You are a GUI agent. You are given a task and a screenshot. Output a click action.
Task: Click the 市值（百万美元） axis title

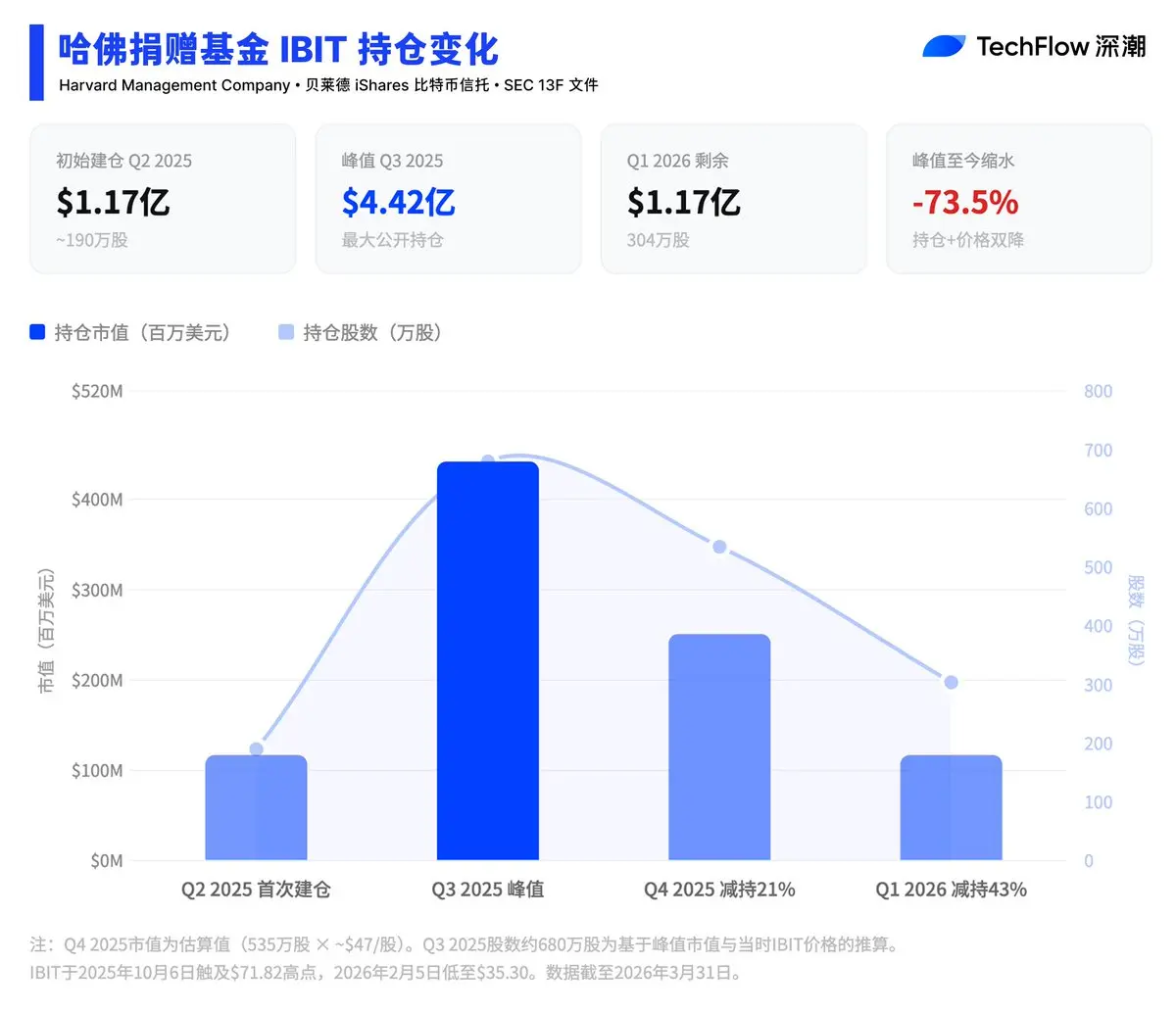[x=46, y=631]
